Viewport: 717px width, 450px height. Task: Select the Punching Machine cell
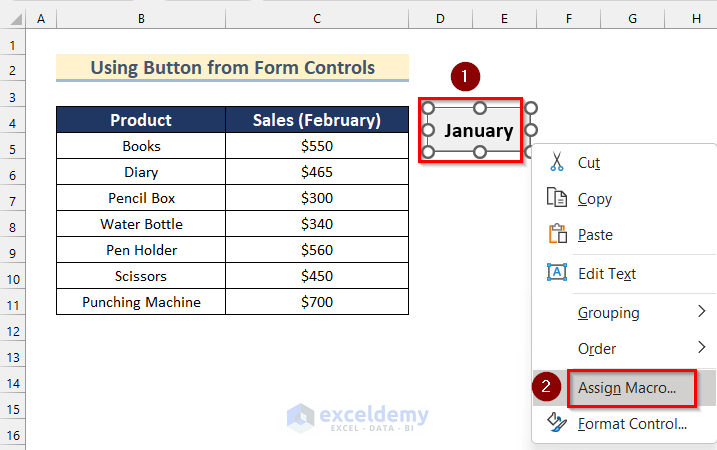click(141, 302)
